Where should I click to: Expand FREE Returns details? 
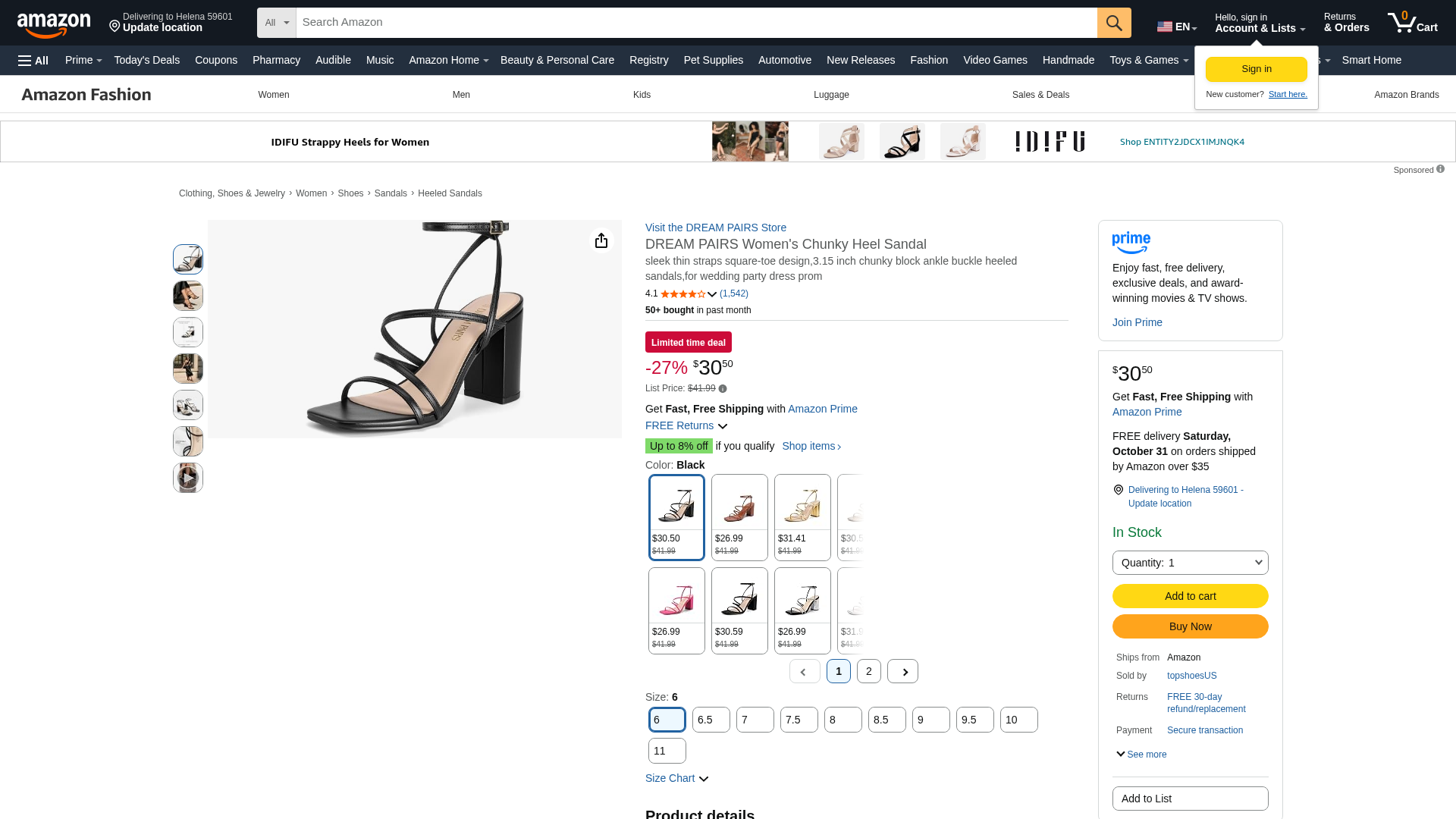tap(686, 426)
